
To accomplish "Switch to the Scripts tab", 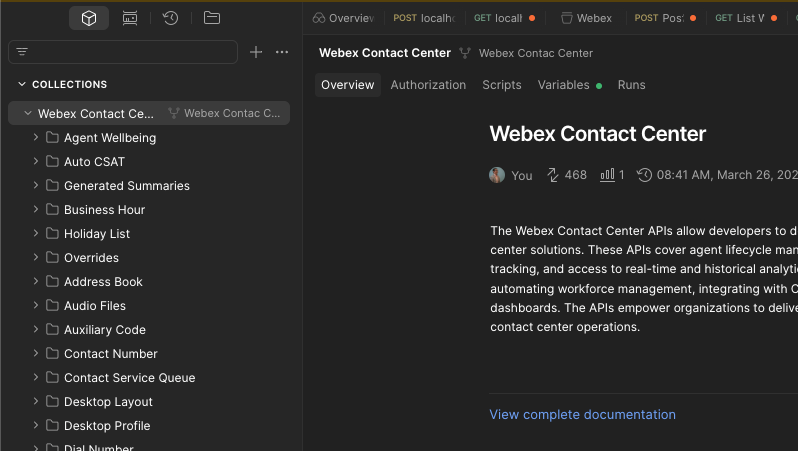I will pyautogui.click(x=502, y=85).
